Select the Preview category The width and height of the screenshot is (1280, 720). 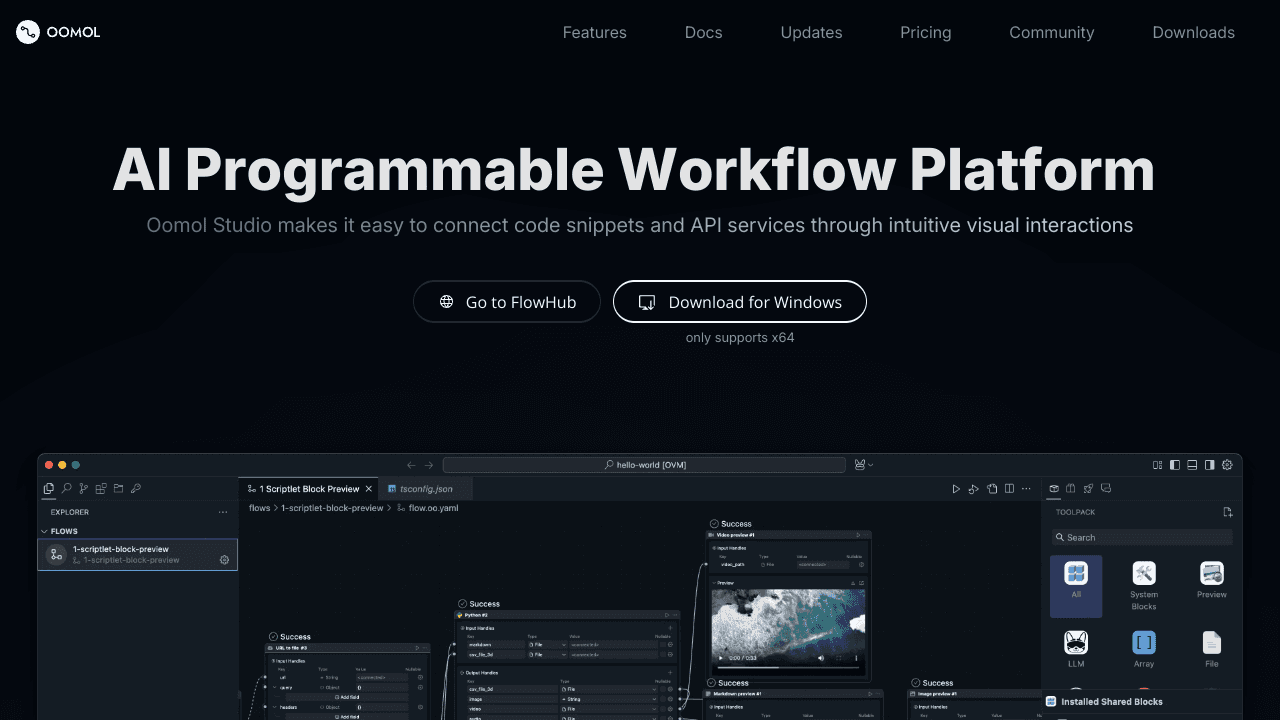1212,580
